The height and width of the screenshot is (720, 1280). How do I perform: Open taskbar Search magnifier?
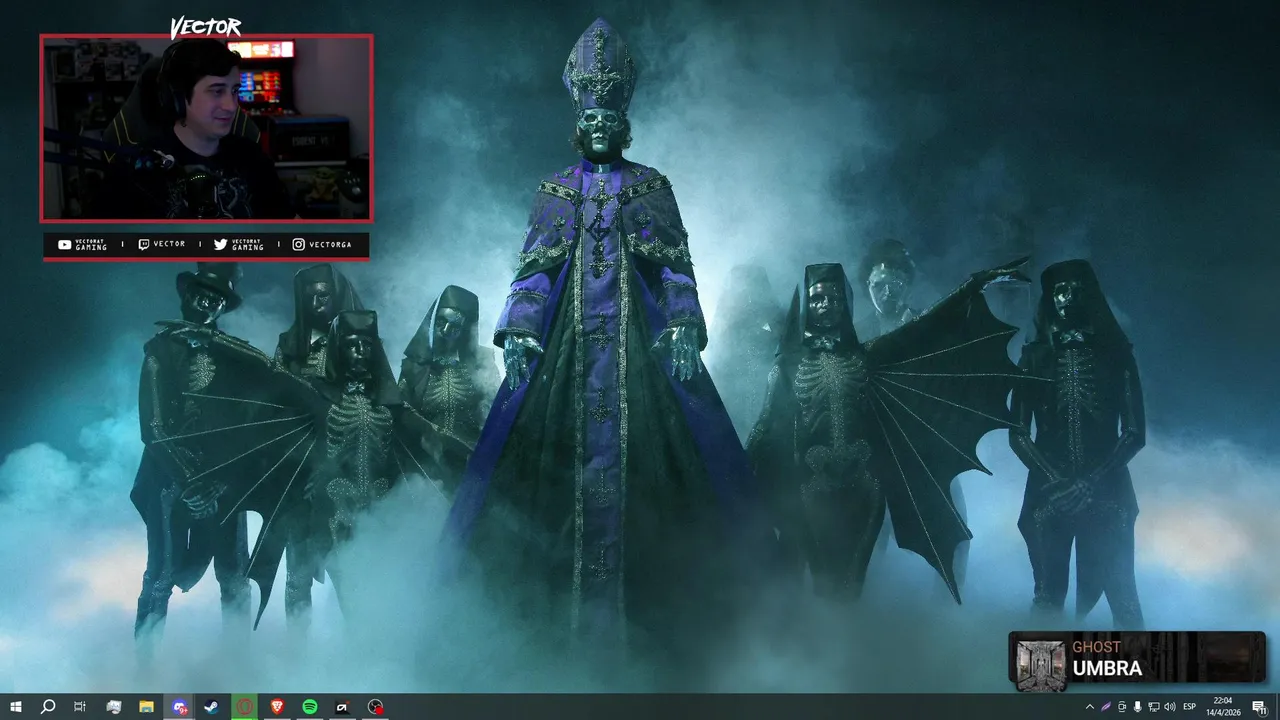point(47,707)
